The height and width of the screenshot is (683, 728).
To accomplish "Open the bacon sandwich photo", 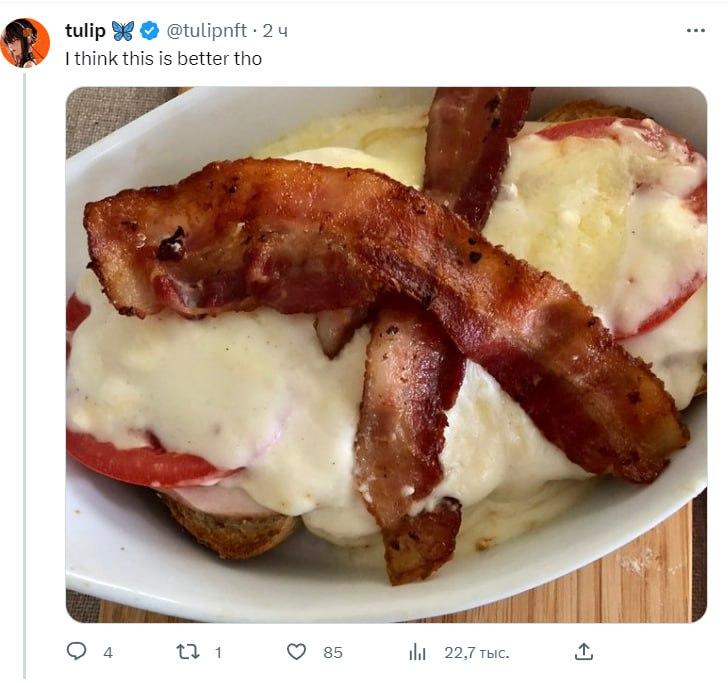I will [386, 355].
